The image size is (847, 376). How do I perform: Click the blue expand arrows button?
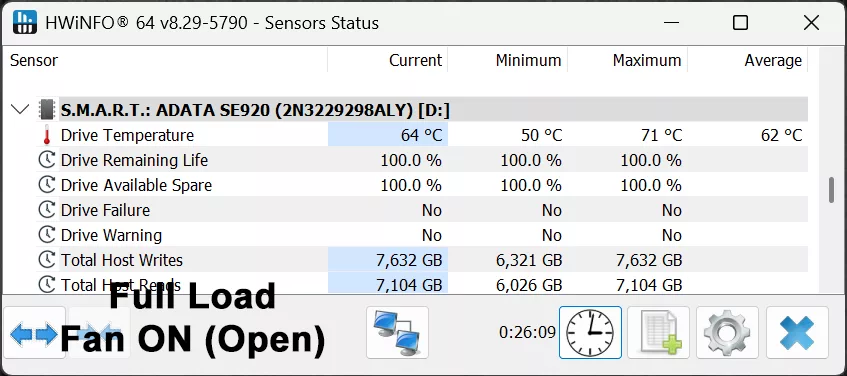(34, 332)
